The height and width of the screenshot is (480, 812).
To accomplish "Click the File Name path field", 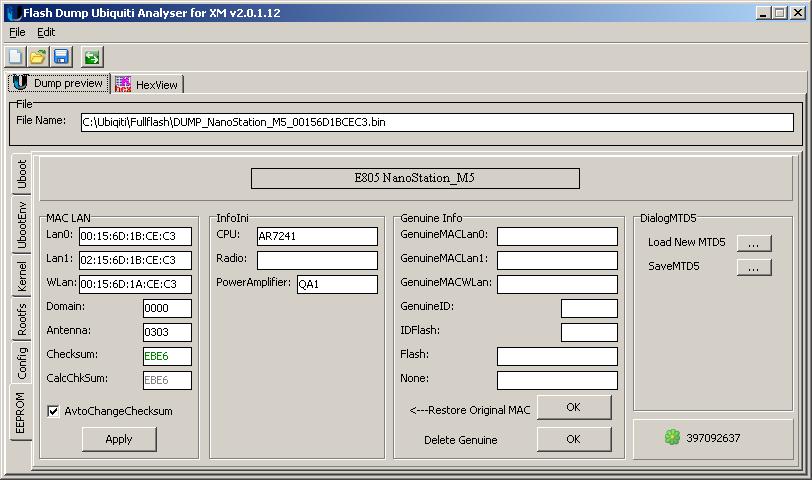I will point(437,123).
